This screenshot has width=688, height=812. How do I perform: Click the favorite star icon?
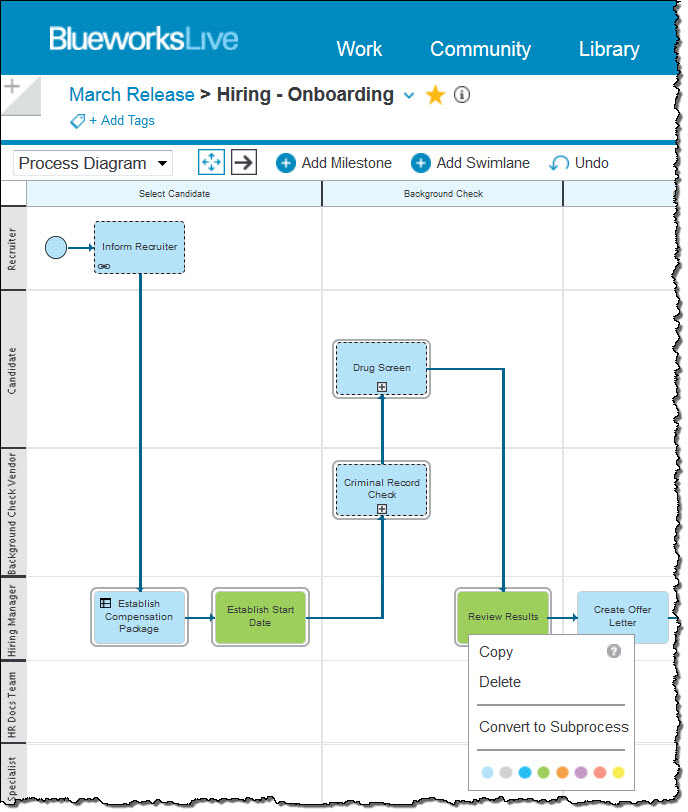tap(435, 95)
